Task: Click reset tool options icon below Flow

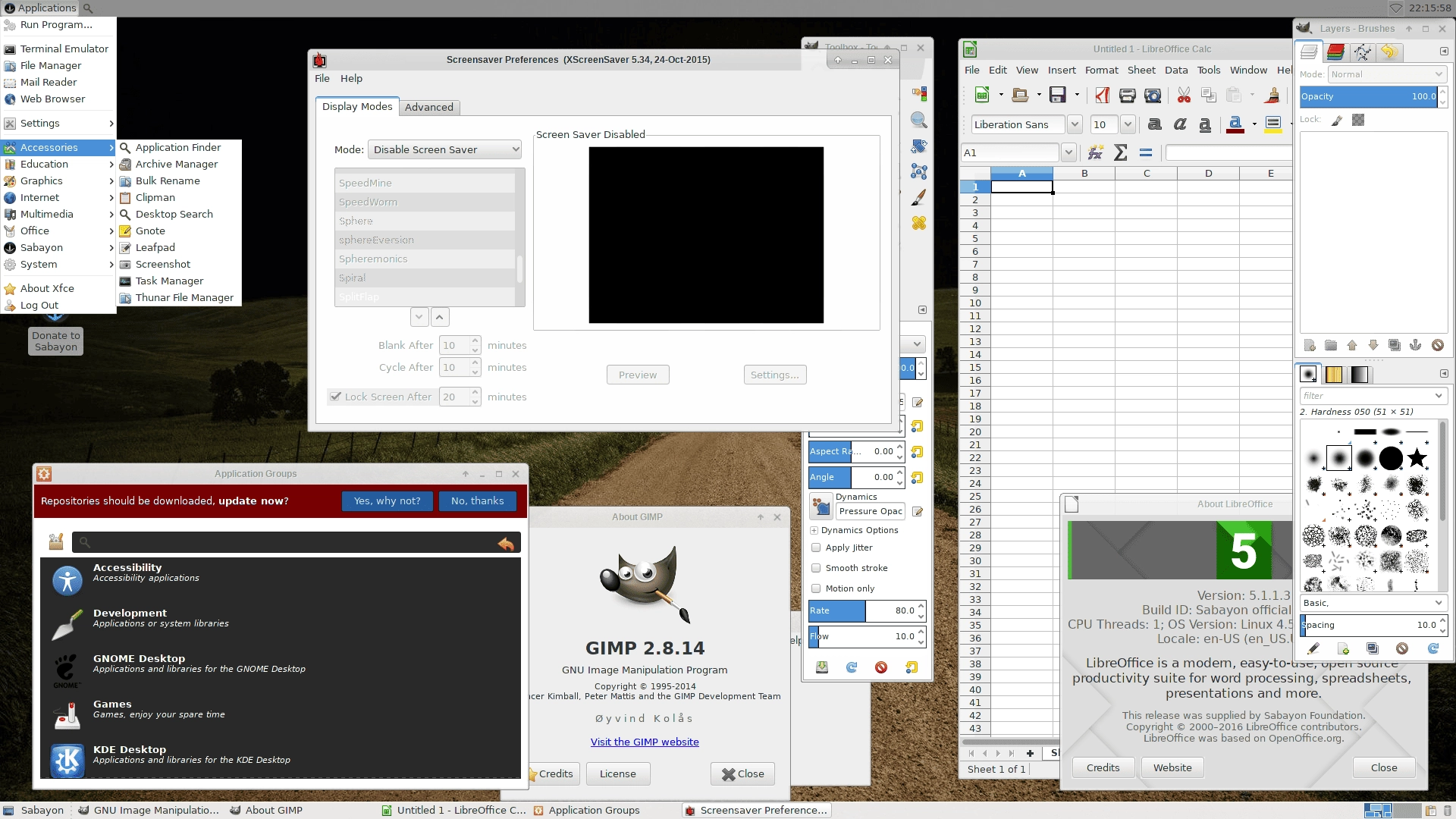Action: coord(912,667)
